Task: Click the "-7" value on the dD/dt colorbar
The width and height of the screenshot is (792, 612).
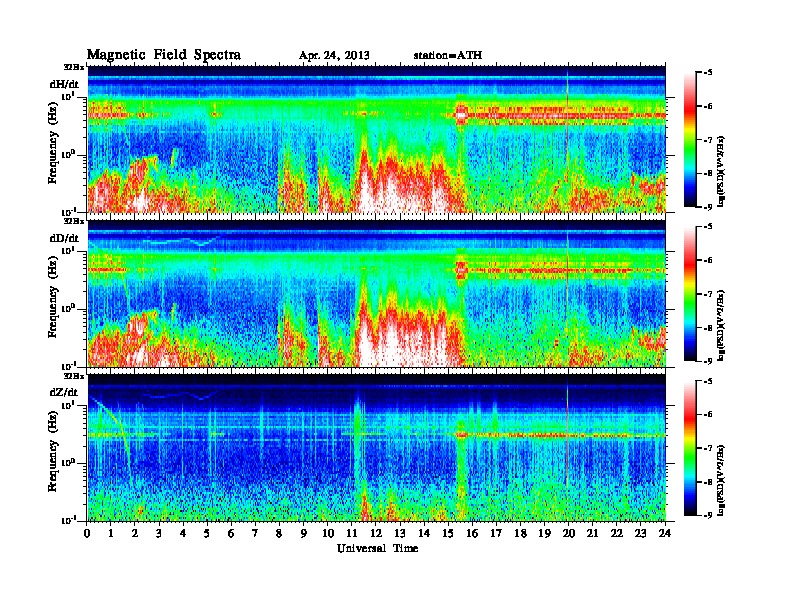Action: (x=707, y=293)
